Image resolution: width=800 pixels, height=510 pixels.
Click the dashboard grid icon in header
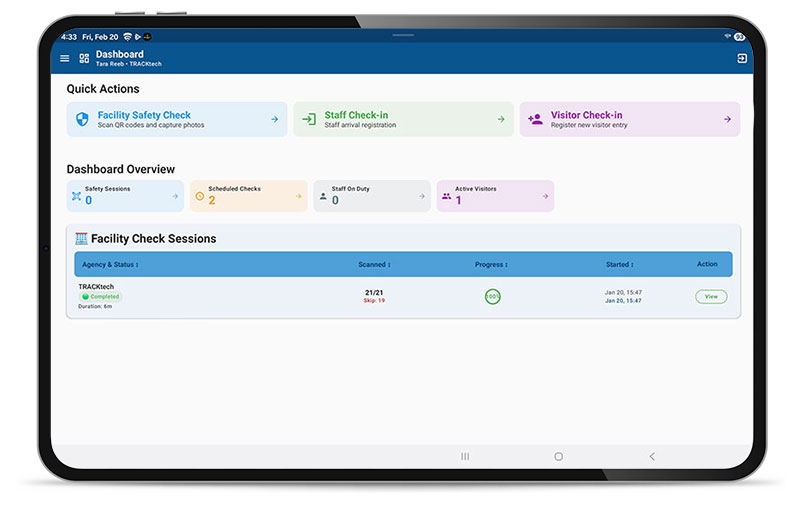coord(84,59)
